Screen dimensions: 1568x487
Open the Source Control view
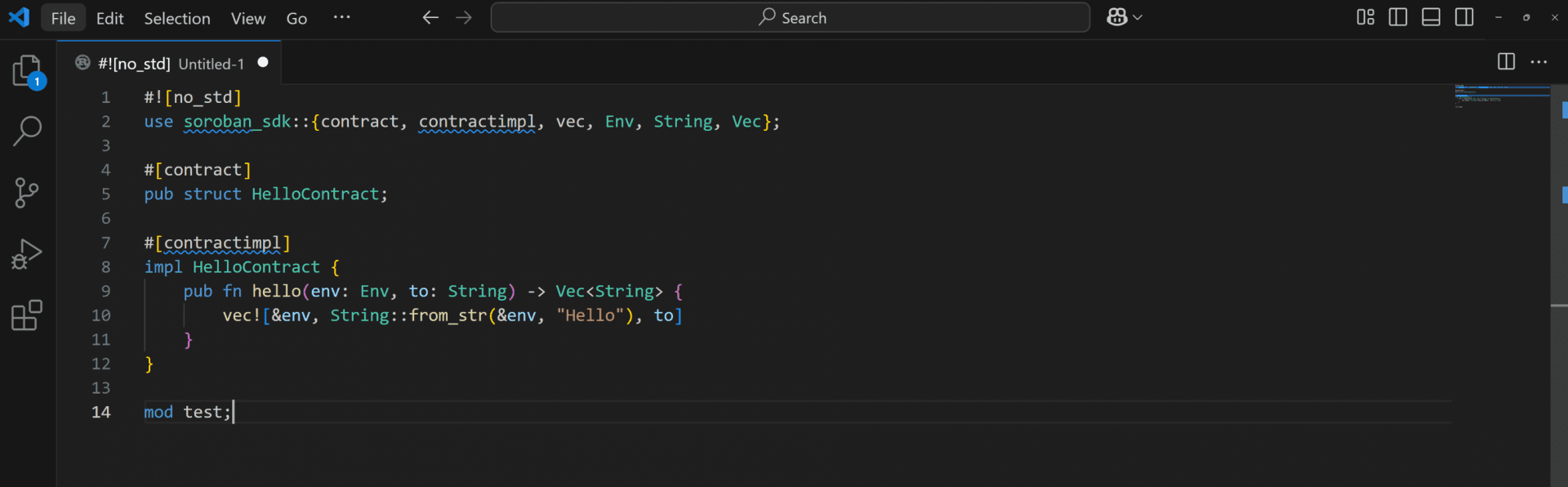click(27, 193)
